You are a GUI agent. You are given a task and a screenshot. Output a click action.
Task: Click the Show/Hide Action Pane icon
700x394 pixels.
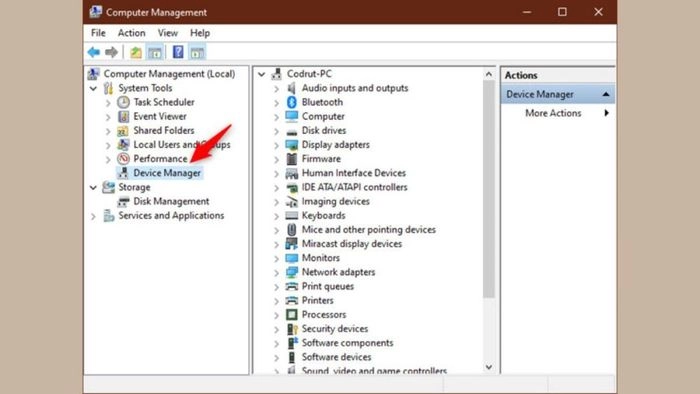[197, 52]
